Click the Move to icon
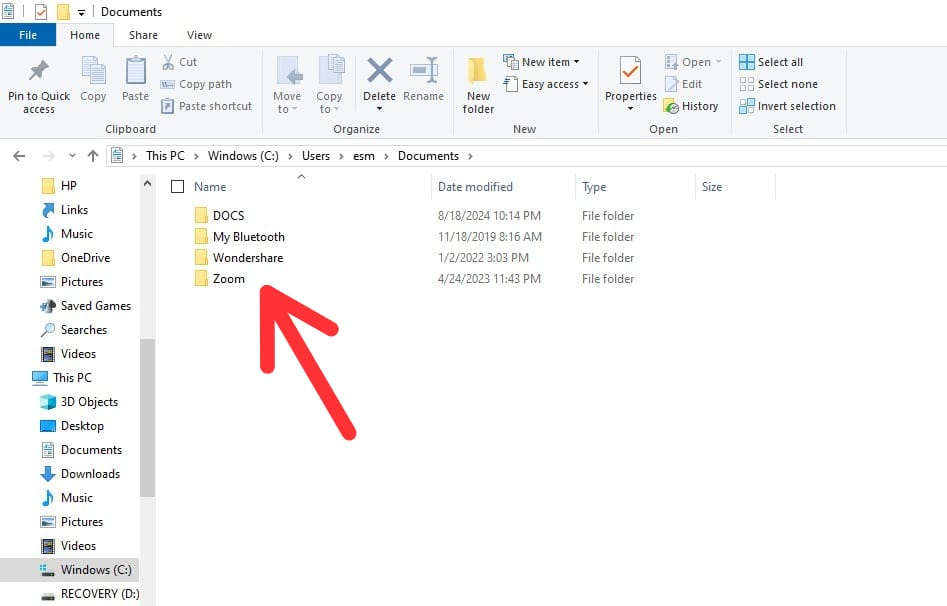Image resolution: width=947 pixels, height=606 pixels. coord(289,71)
